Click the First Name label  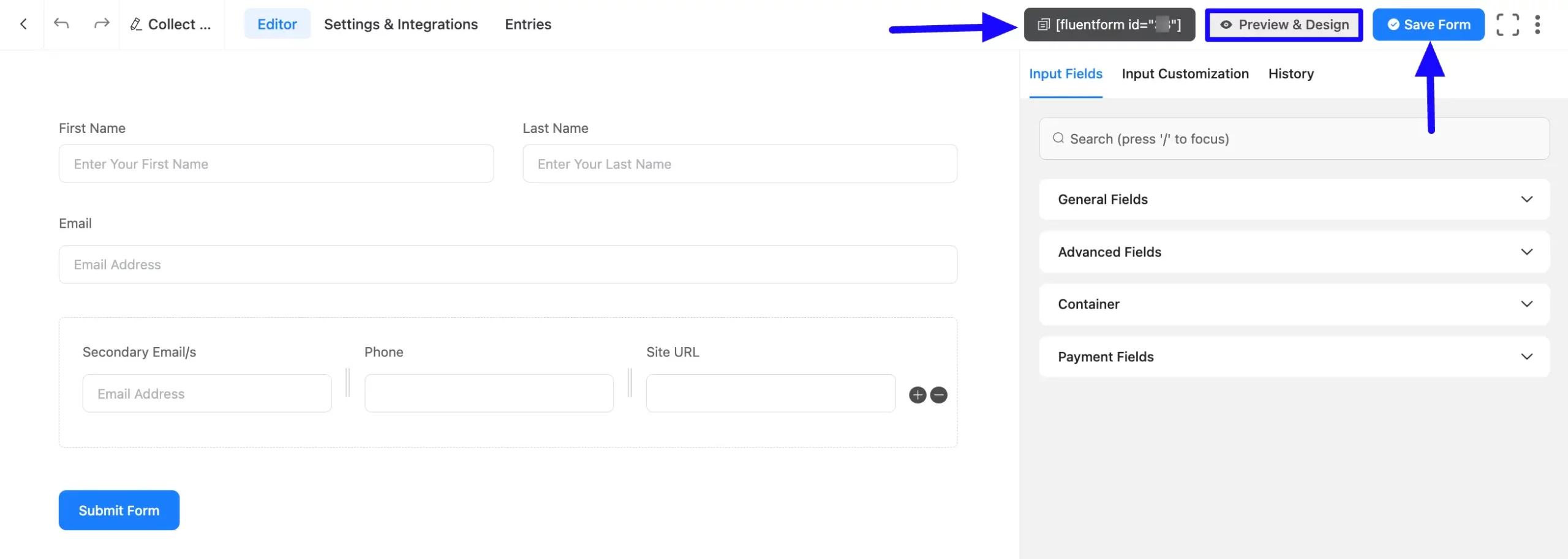point(92,128)
